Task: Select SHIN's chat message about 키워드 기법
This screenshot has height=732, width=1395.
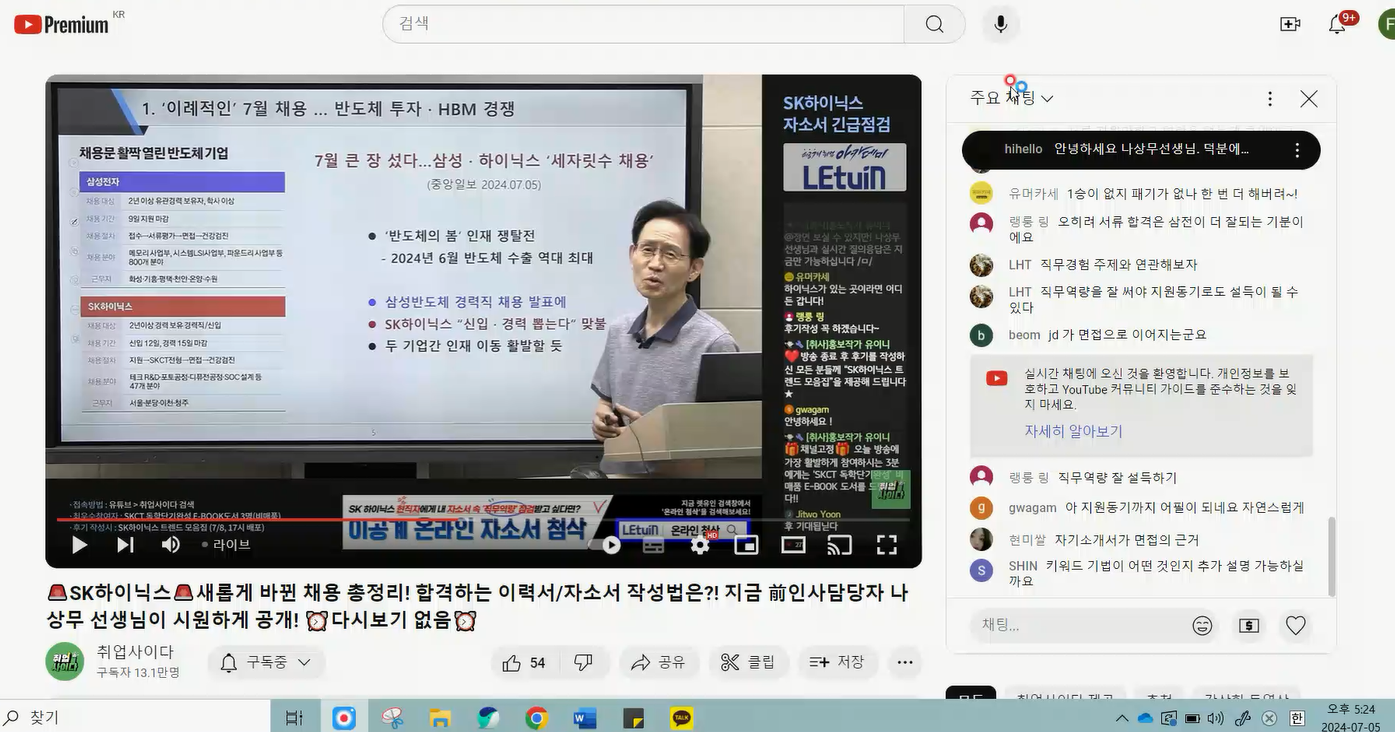Action: (x=1140, y=573)
